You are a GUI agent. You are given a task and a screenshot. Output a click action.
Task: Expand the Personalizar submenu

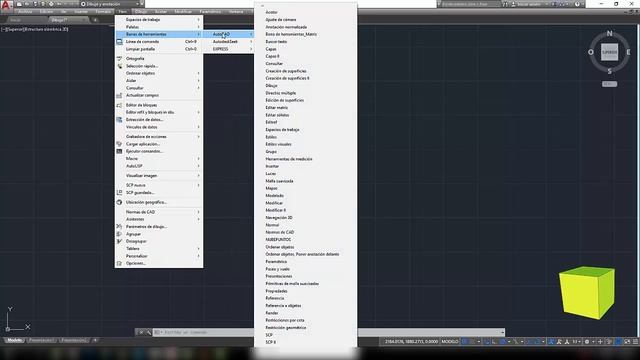(x=159, y=256)
